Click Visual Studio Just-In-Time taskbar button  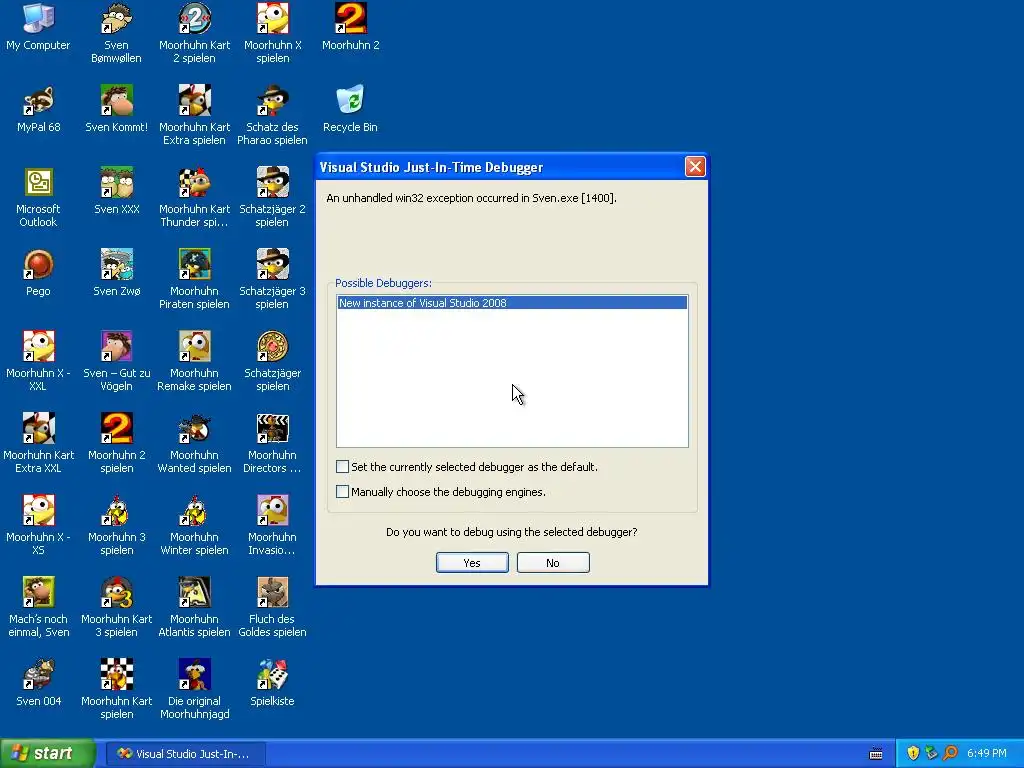[x=185, y=754]
